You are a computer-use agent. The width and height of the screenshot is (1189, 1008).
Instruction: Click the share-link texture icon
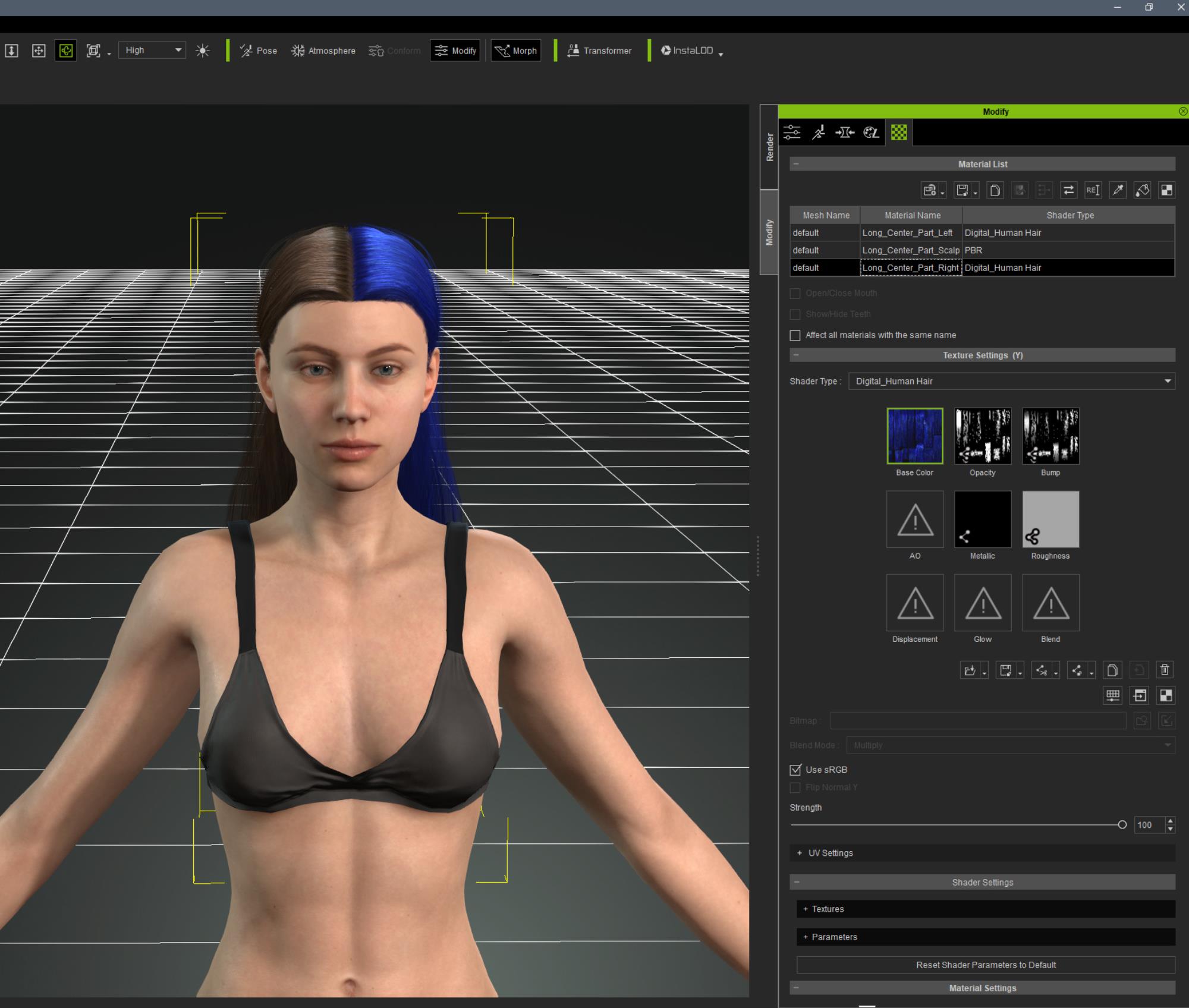point(1077,670)
